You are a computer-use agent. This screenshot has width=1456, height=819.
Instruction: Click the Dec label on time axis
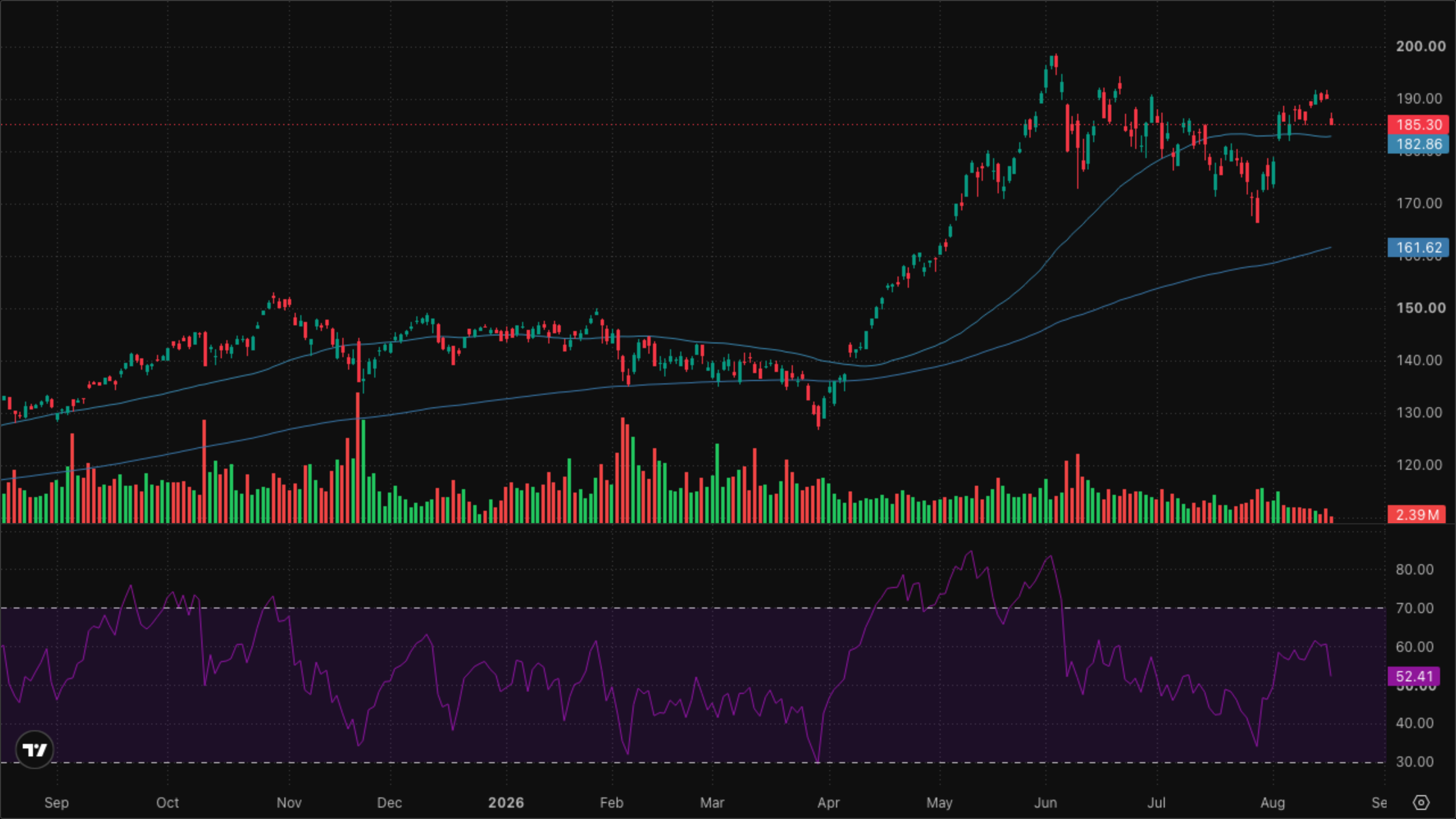click(390, 803)
